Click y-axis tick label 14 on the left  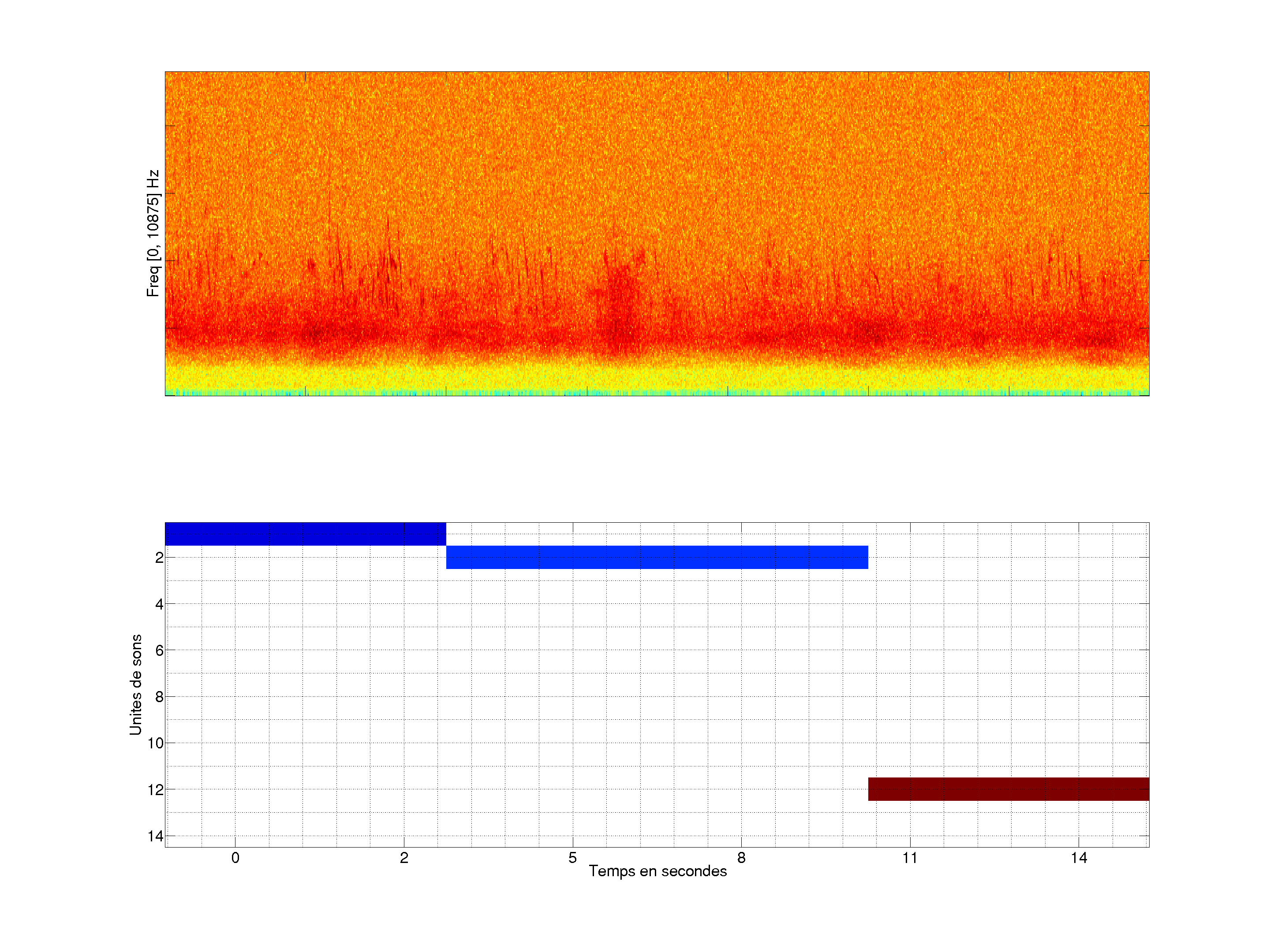(156, 836)
